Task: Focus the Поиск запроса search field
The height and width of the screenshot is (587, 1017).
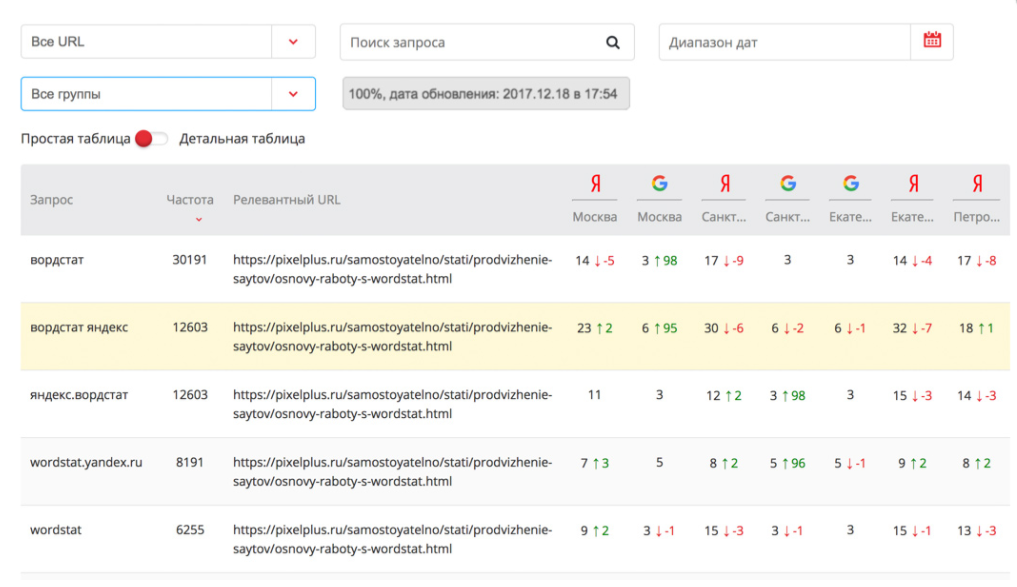Action: pyautogui.click(x=470, y=42)
